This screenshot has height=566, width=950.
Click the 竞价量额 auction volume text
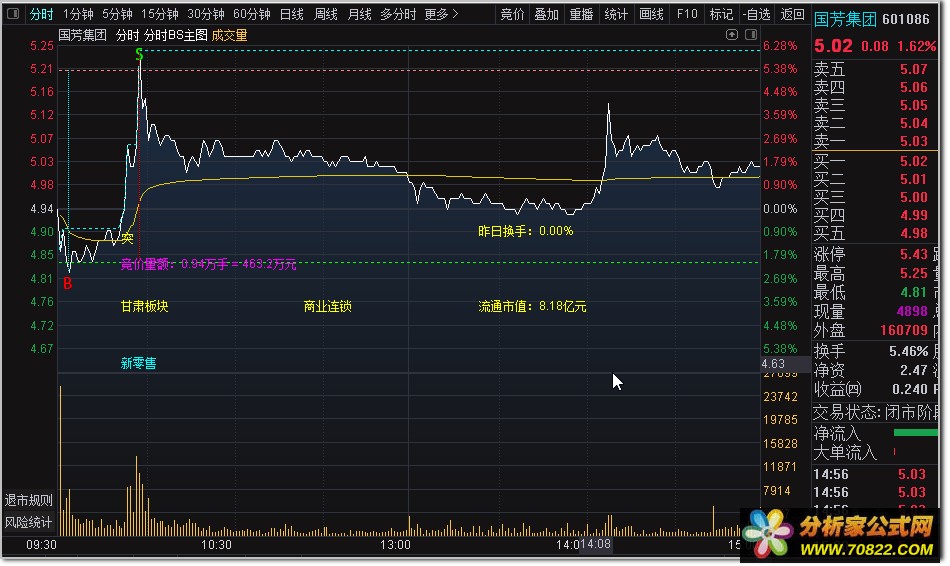tap(208, 264)
